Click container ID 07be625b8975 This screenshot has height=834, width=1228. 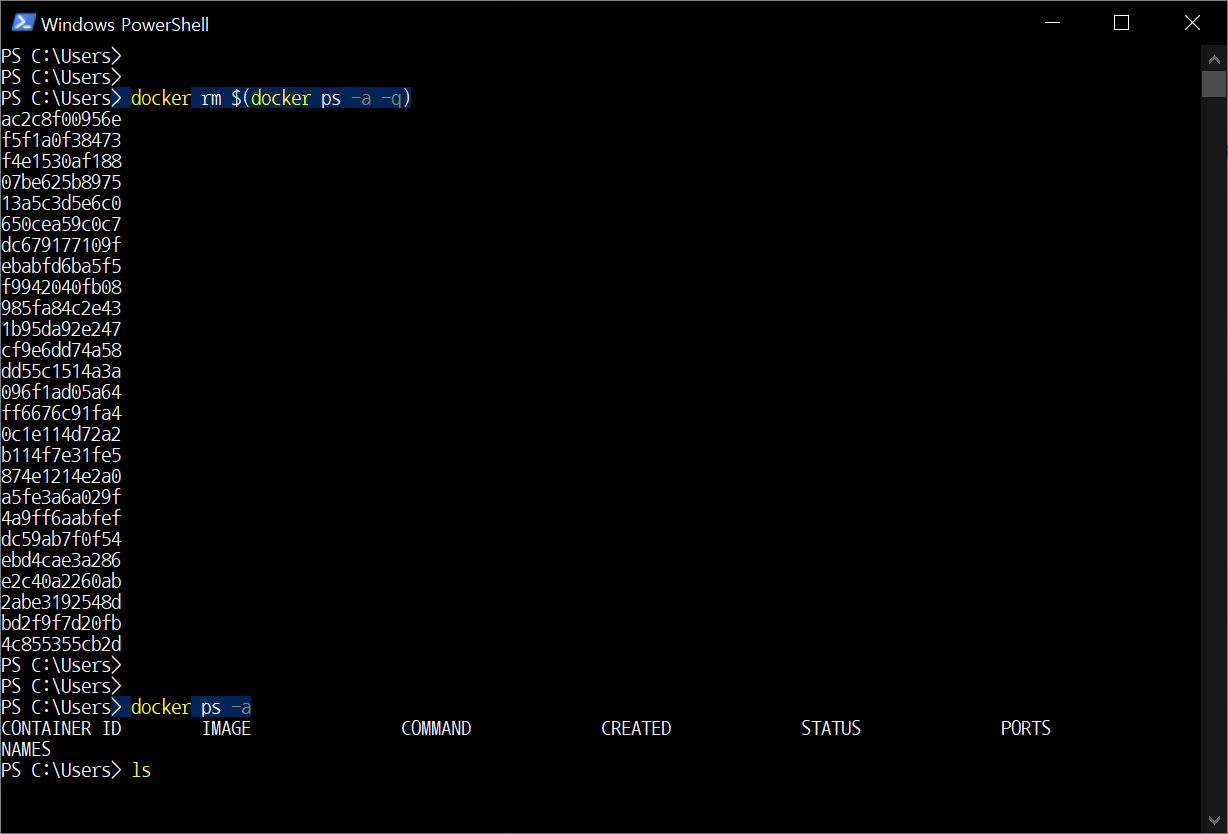click(x=62, y=182)
